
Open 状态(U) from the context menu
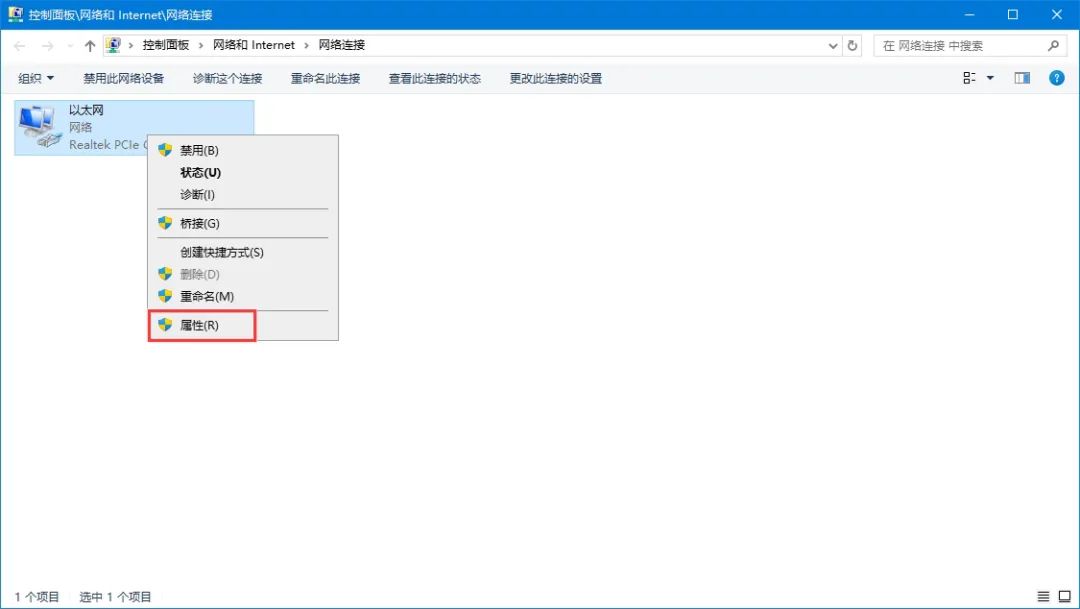pos(200,173)
